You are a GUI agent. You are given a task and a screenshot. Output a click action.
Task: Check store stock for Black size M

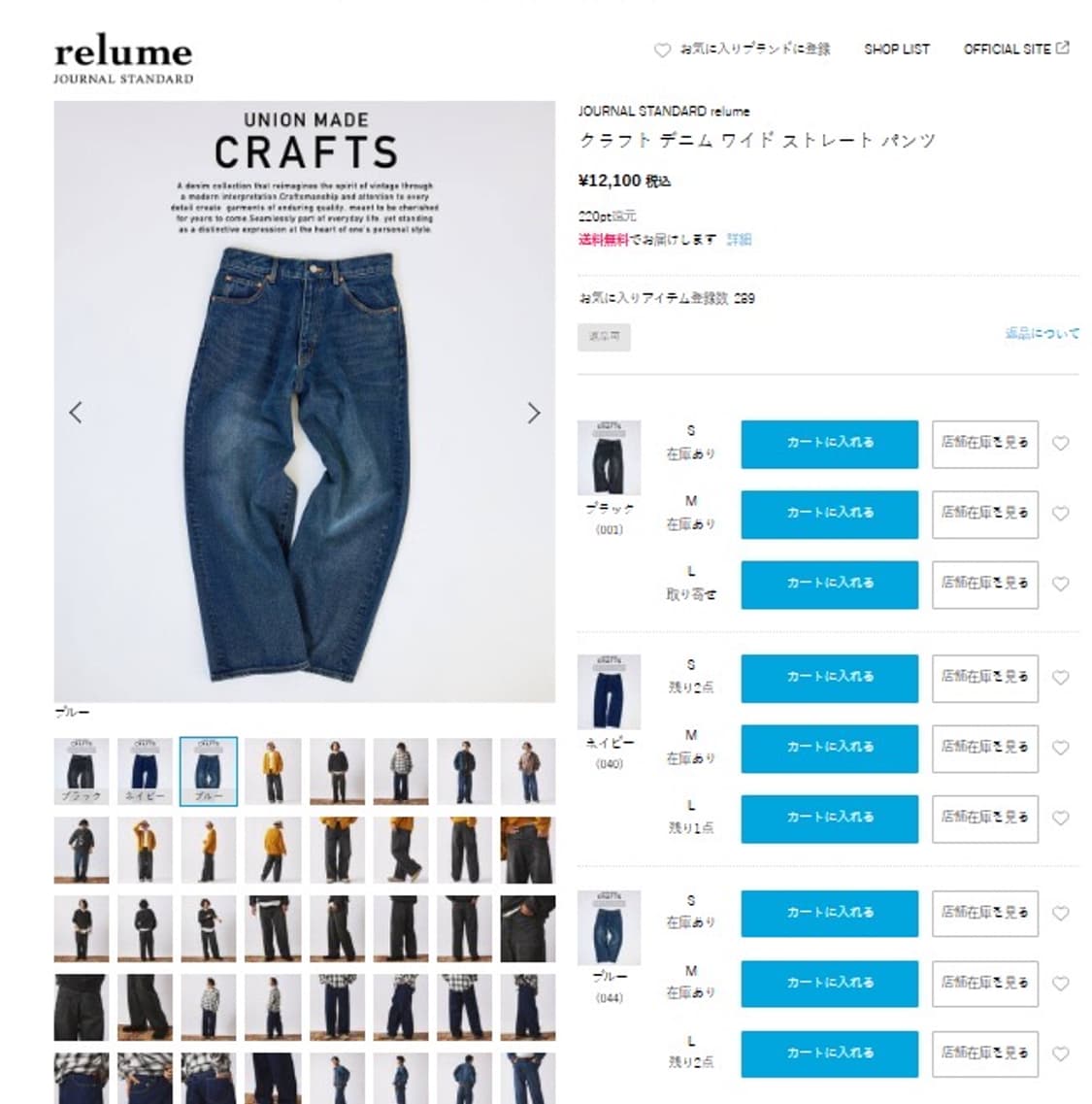point(985,515)
